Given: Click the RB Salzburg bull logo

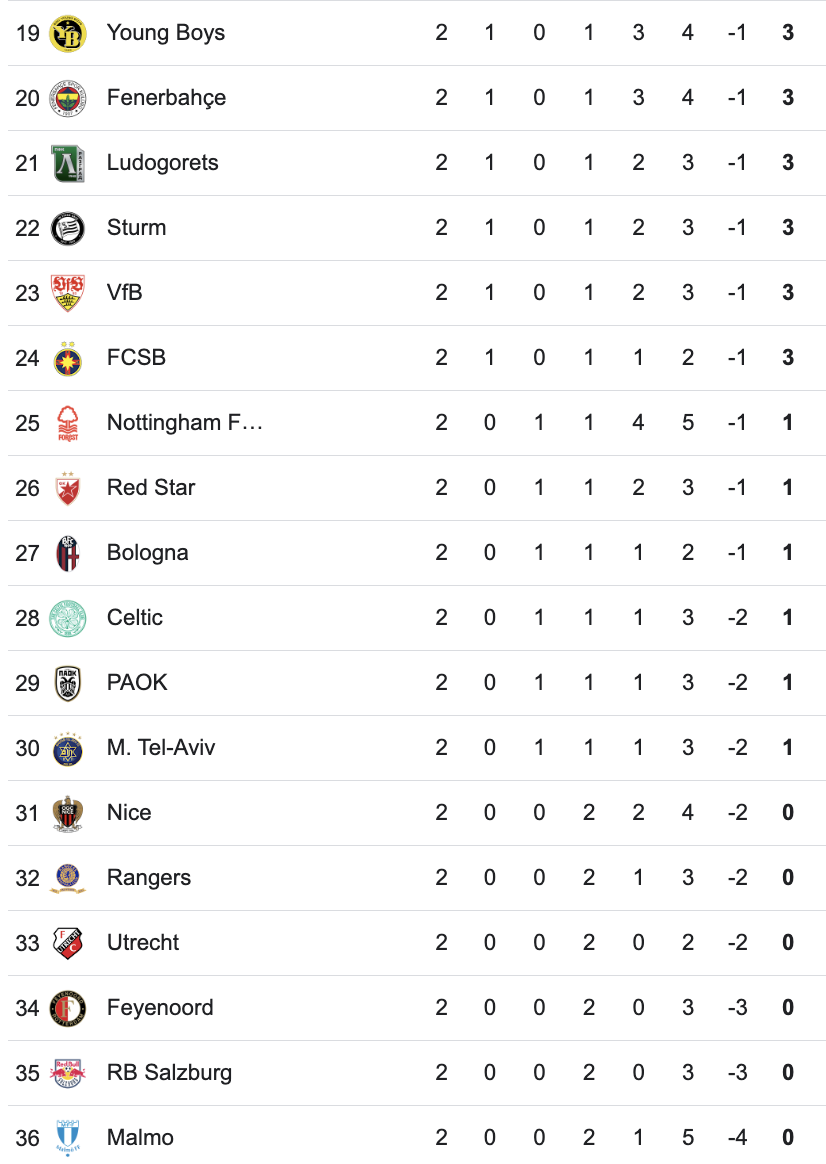Looking at the screenshot, I should coord(68,1073).
